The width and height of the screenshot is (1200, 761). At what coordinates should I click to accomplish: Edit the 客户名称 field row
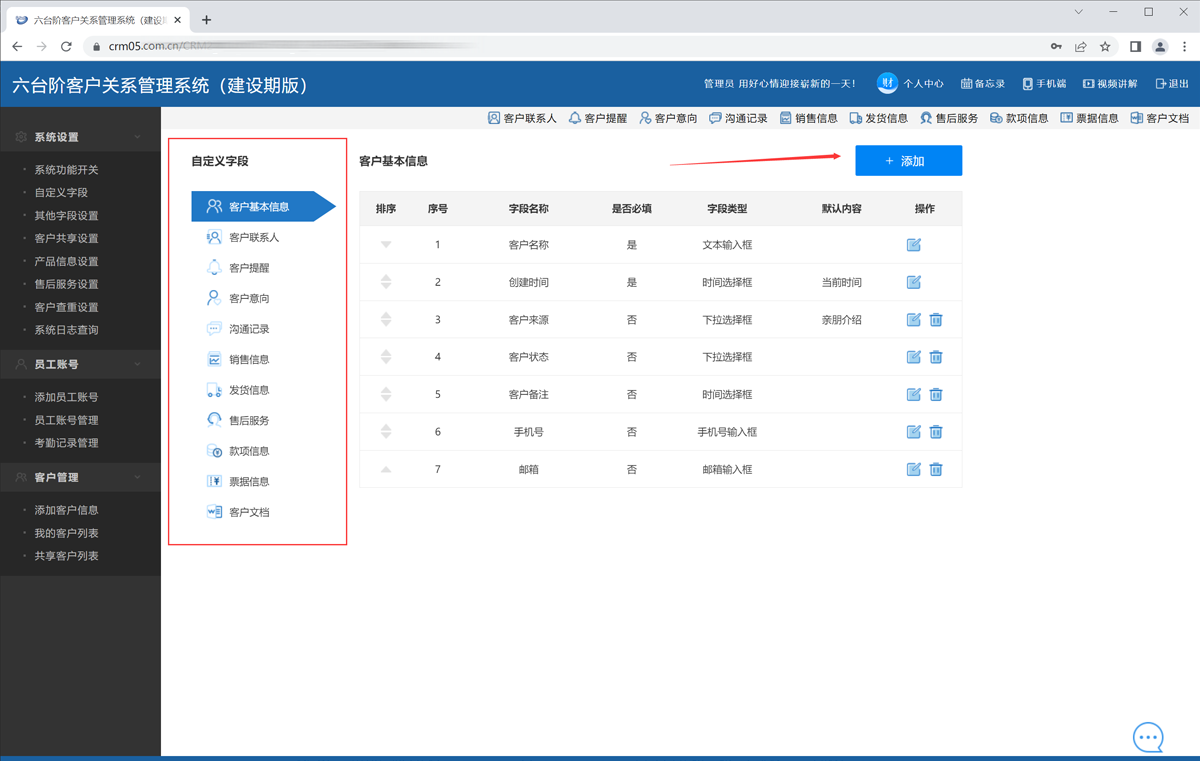913,245
